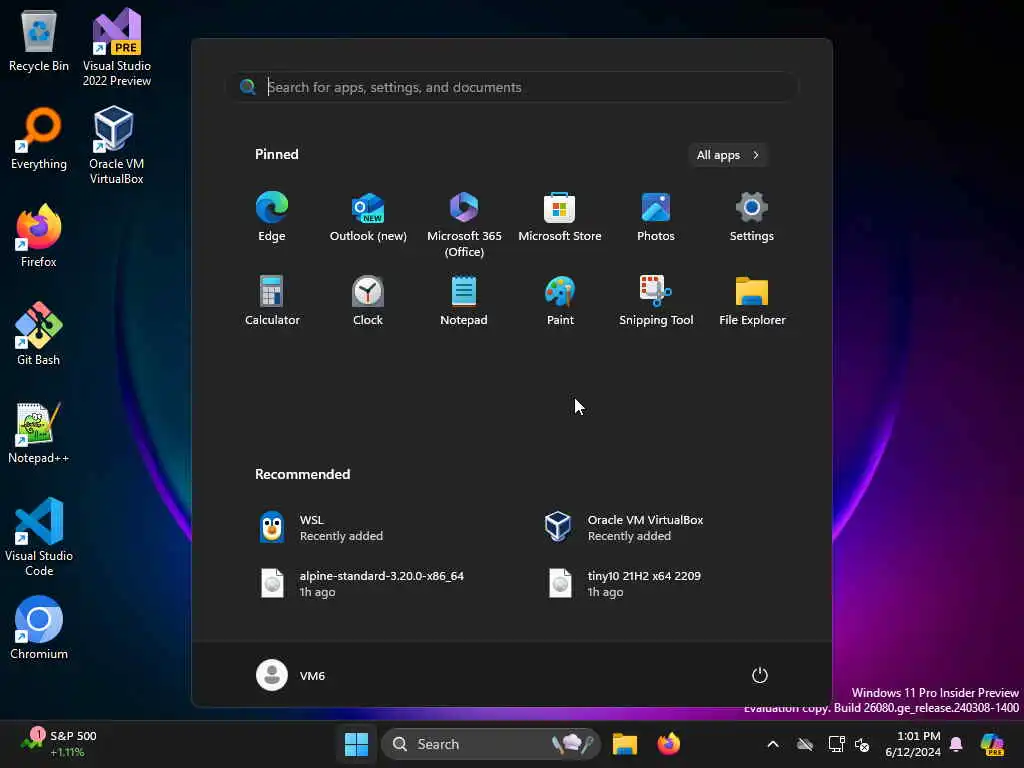1024x768 pixels.
Task: Click the muted volume tray icon
Action: [862, 744]
